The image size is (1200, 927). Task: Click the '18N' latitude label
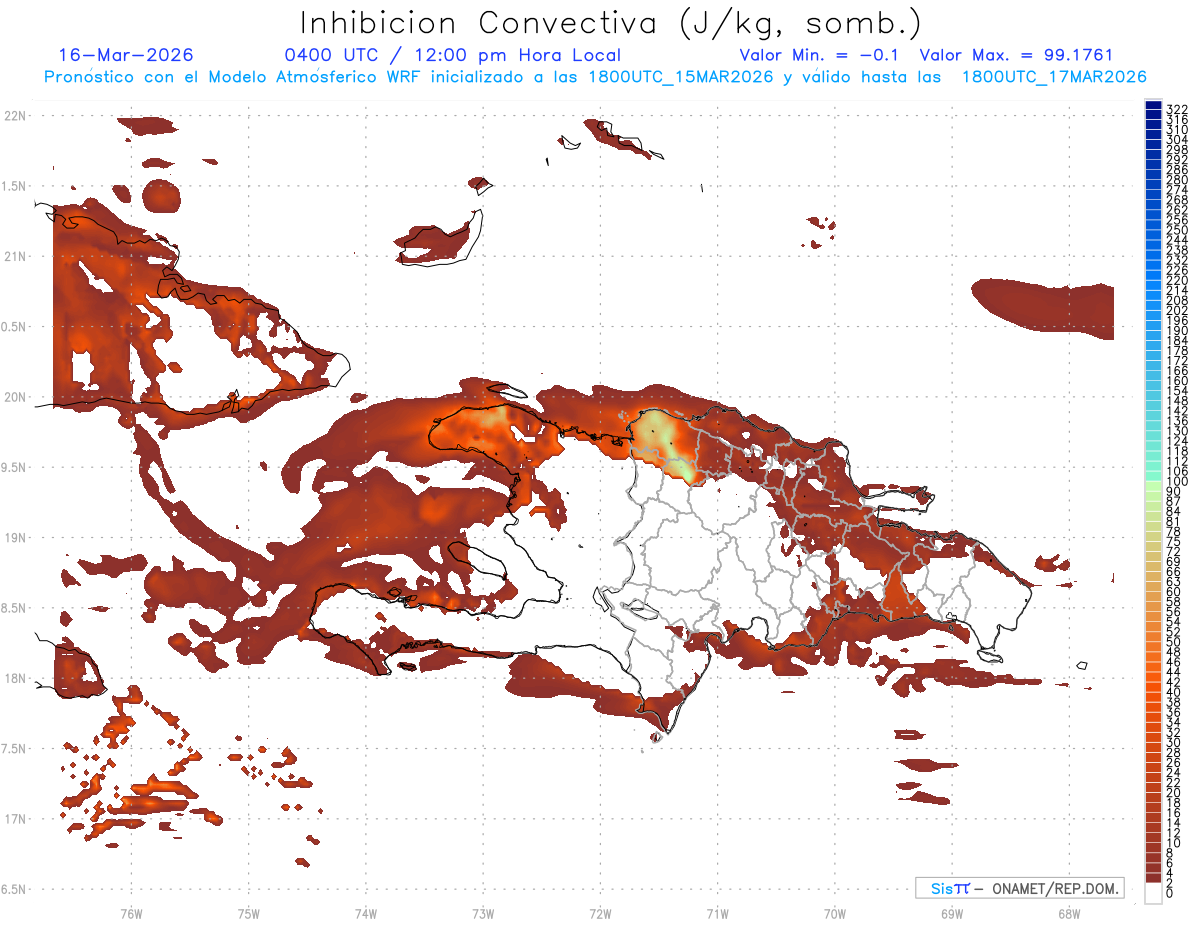(14, 678)
